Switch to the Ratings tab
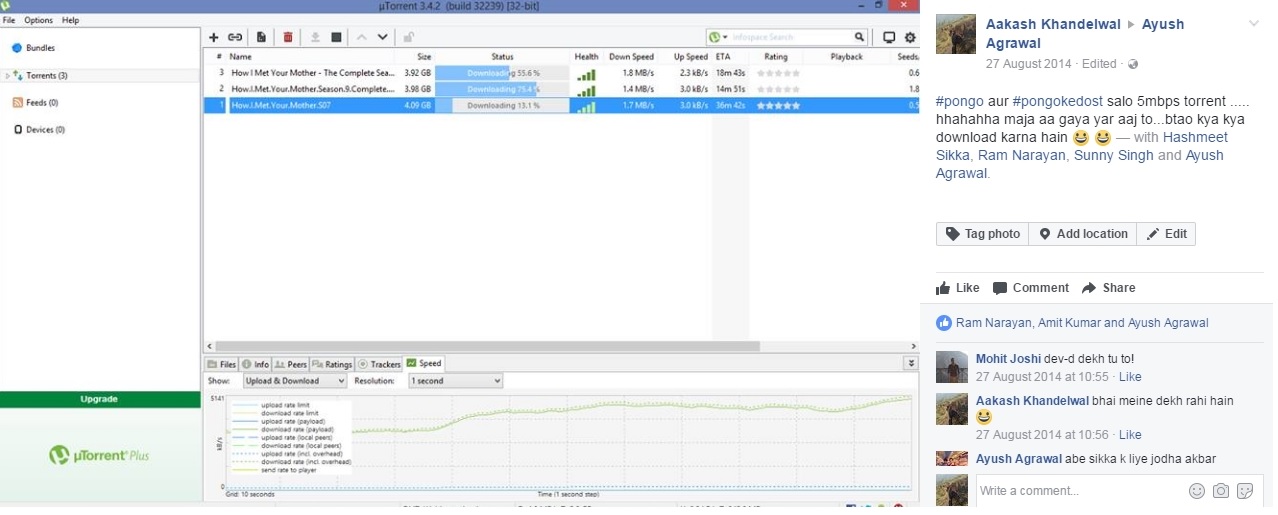The height and width of the screenshot is (515, 1278). [332, 364]
